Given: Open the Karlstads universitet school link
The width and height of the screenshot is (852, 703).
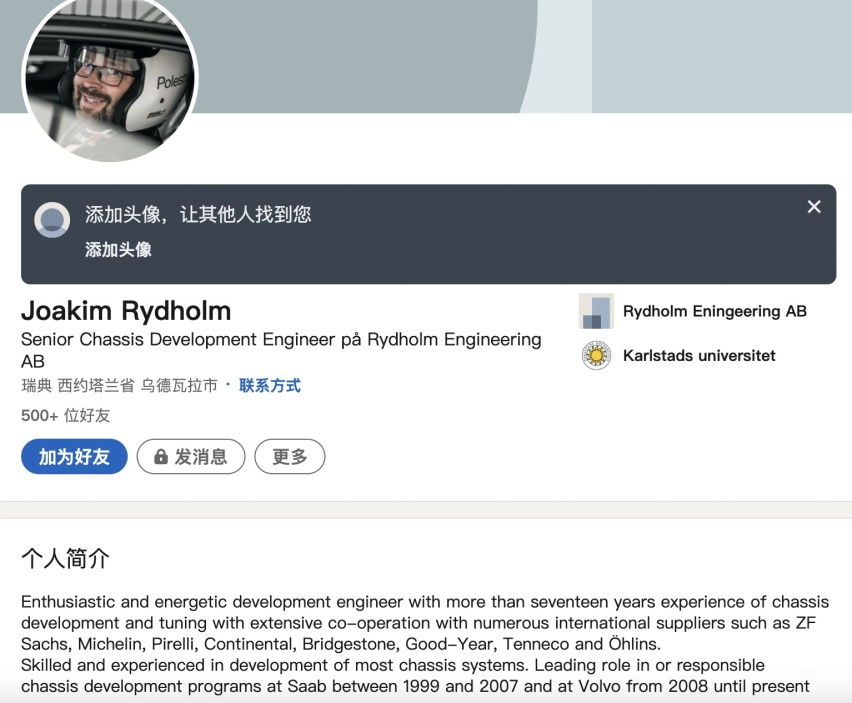Looking at the screenshot, I should tap(699, 356).
